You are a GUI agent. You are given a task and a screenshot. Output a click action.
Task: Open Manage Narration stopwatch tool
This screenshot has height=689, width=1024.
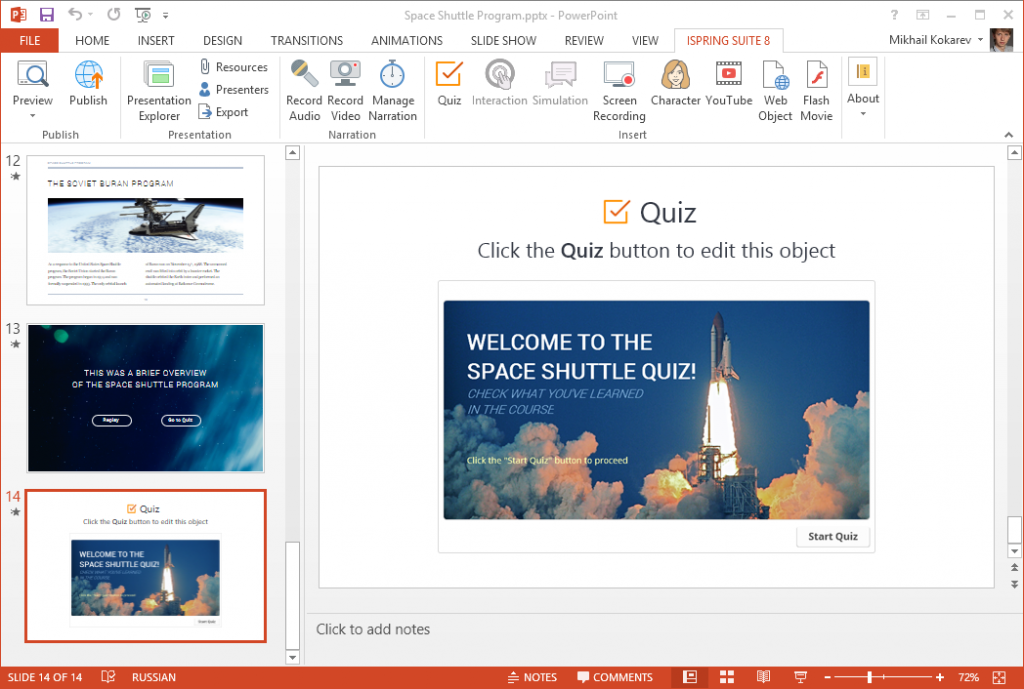point(392,91)
